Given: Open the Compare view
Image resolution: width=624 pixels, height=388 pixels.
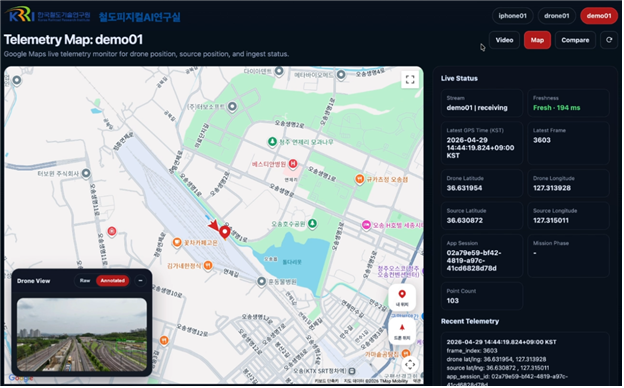Looking at the screenshot, I should 575,40.
